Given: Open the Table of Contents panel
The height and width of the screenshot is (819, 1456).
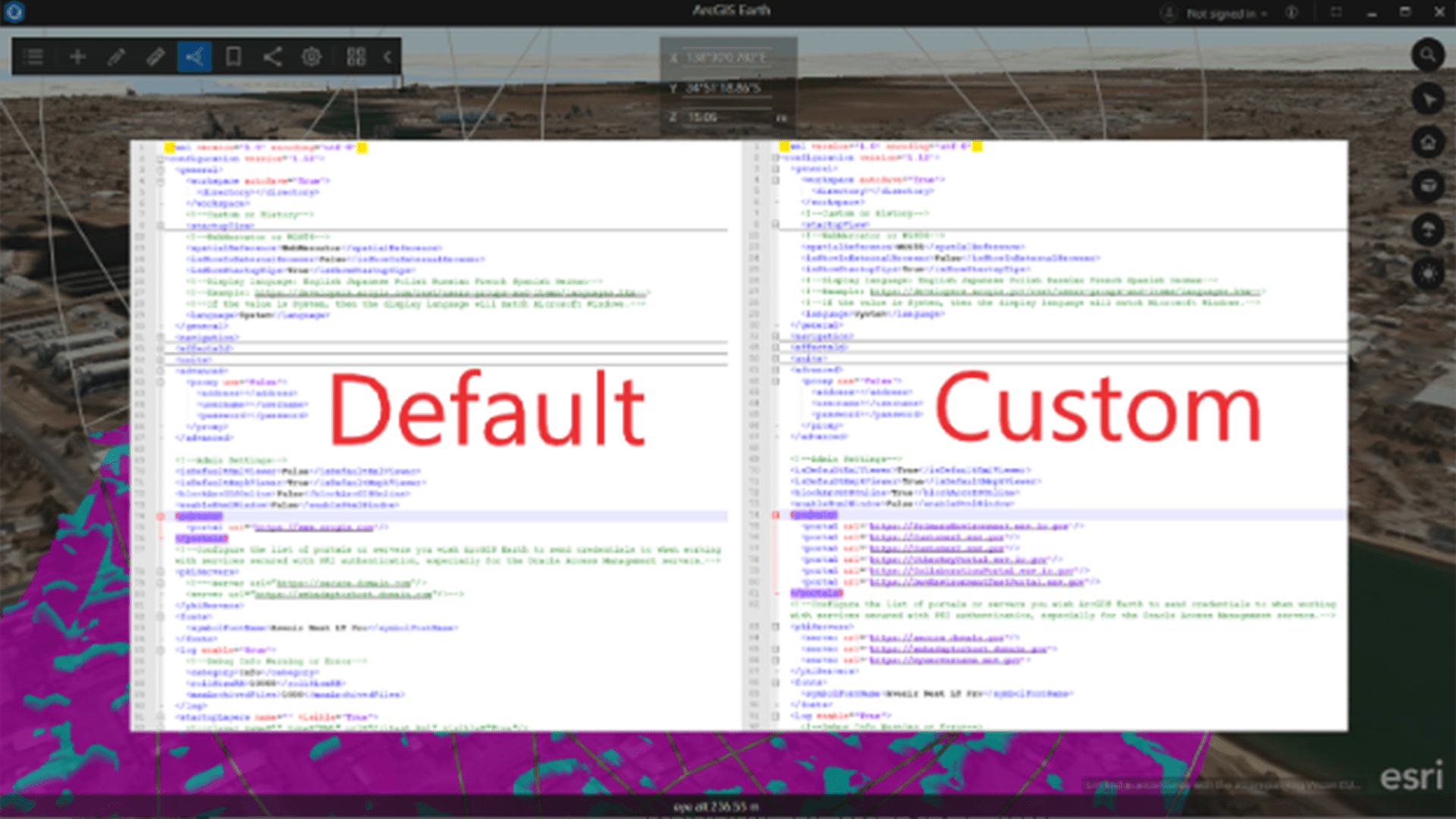Looking at the screenshot, I should (x=33, y=57).
